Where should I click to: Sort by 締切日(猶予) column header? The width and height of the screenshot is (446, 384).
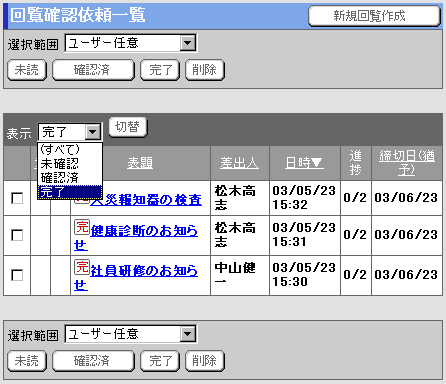click(x=407, y=163)
